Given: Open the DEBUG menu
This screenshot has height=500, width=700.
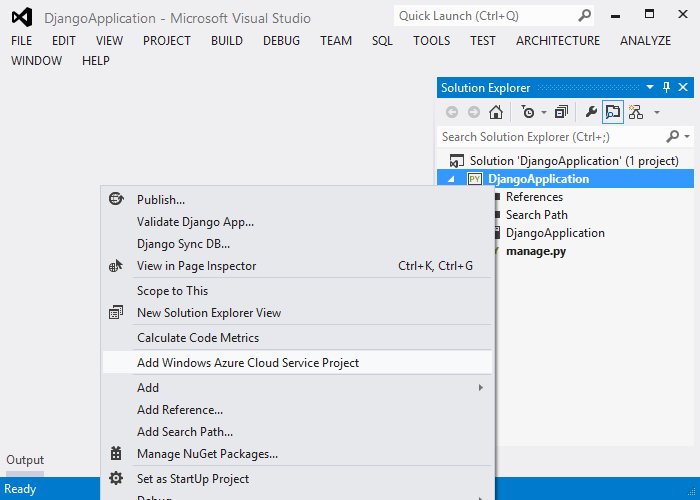Looking at the screenshot, I should pyautogui.click(x=281, y=41).
